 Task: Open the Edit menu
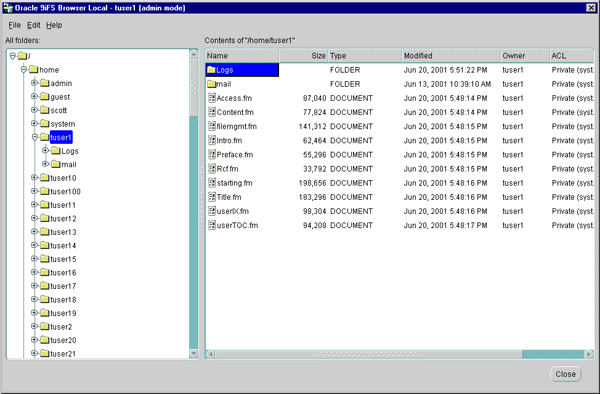[34, 25]
